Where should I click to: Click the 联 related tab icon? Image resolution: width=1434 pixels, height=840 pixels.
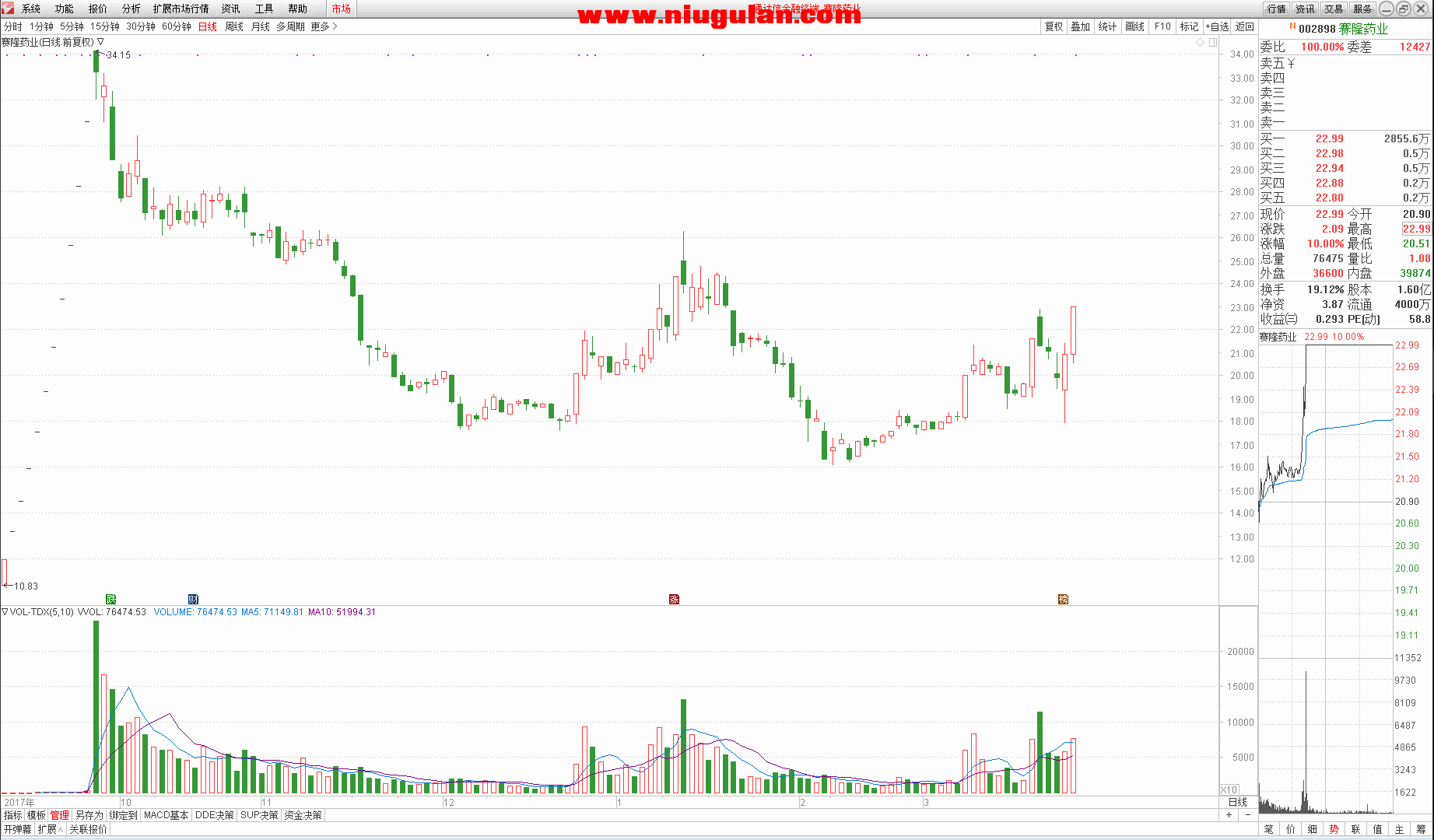point(1356,830)
